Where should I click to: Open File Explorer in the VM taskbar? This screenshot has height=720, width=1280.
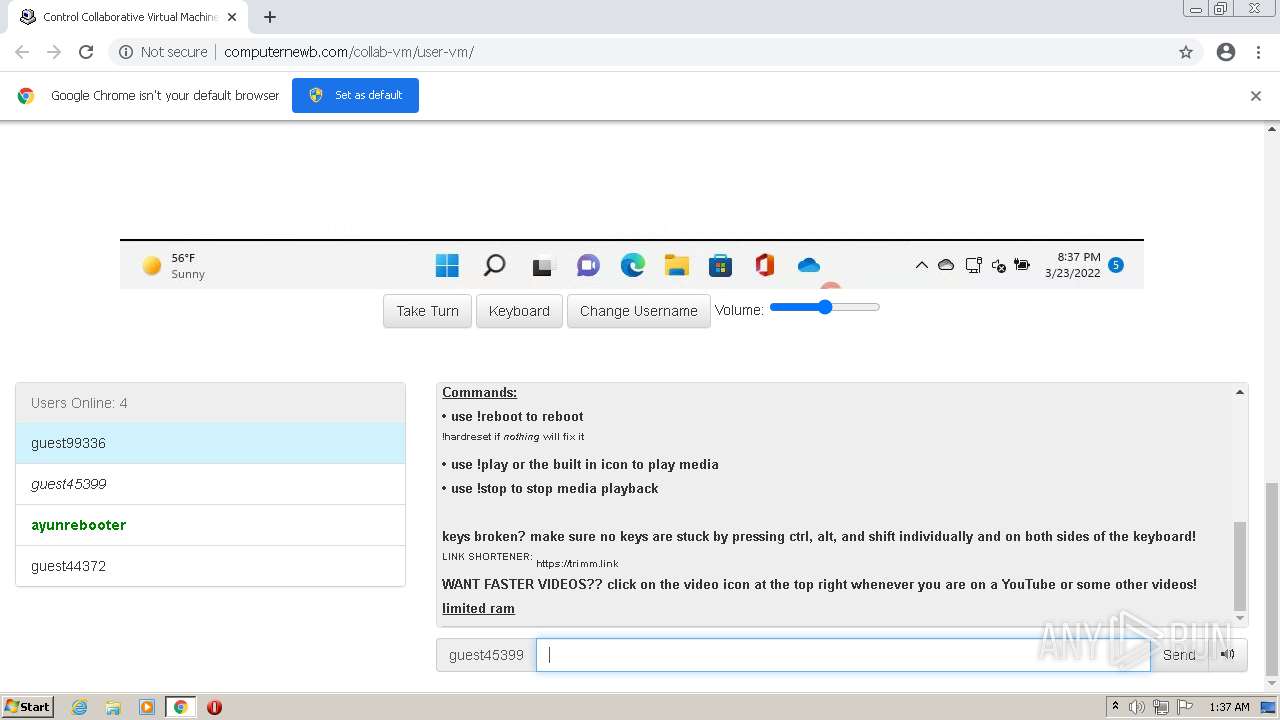click(x=677, y=265)
